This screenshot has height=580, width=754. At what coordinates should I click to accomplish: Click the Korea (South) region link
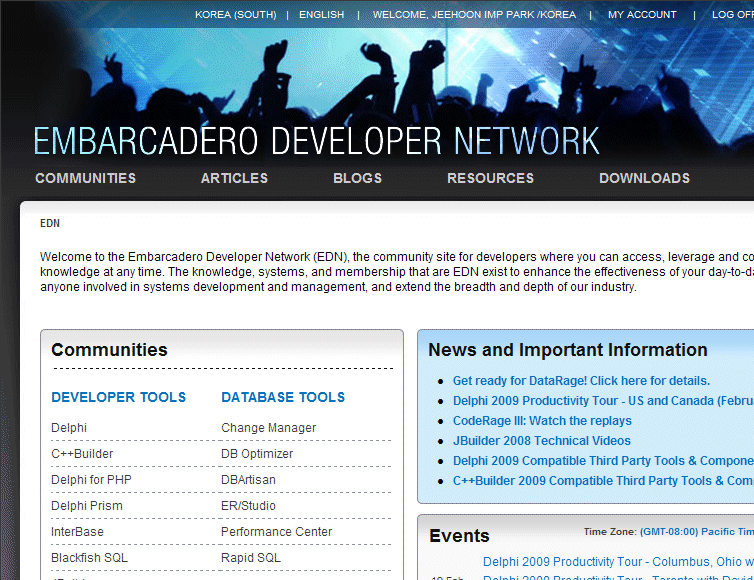(x=235, y=15)
